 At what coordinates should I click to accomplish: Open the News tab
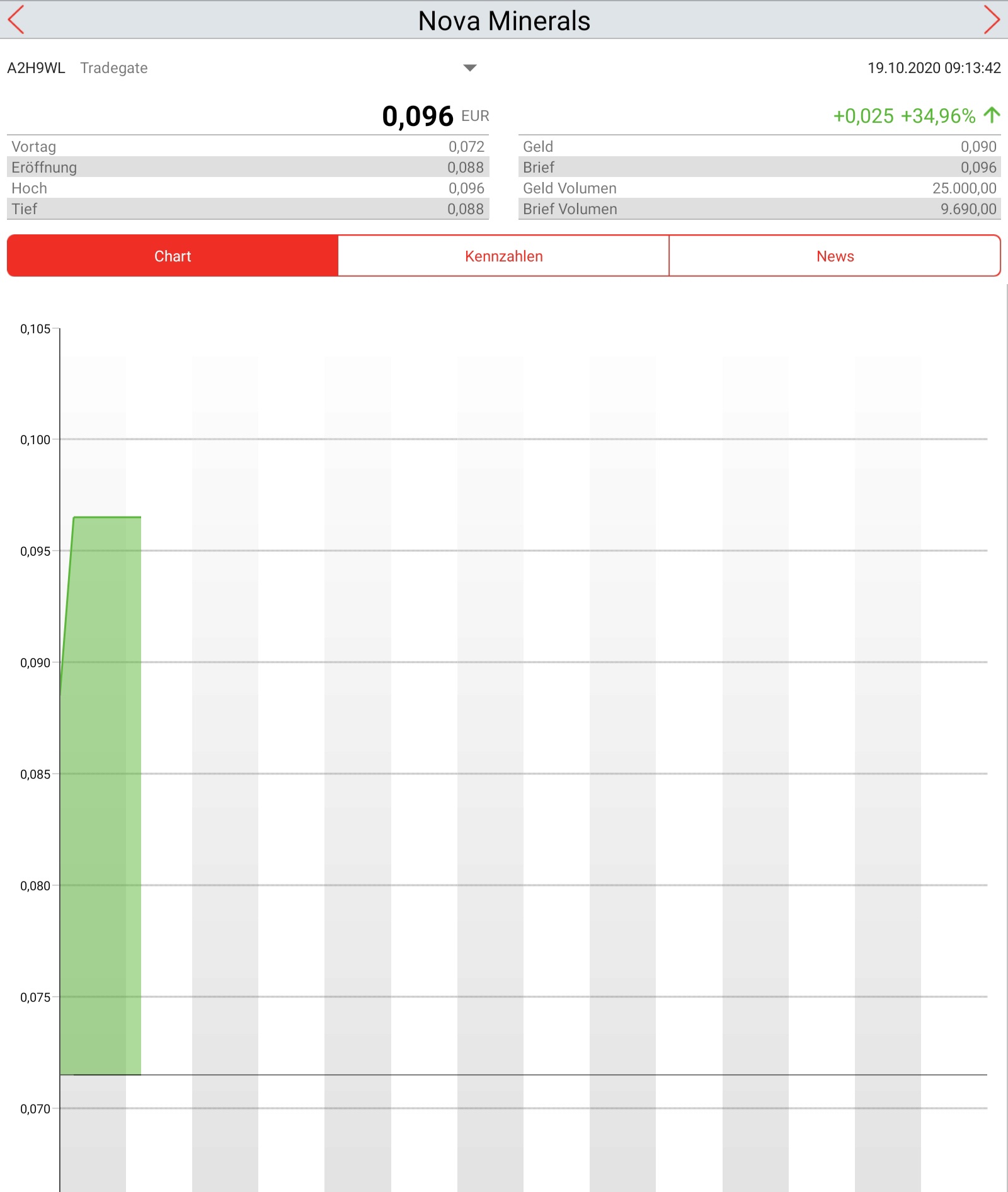point(835,256)
